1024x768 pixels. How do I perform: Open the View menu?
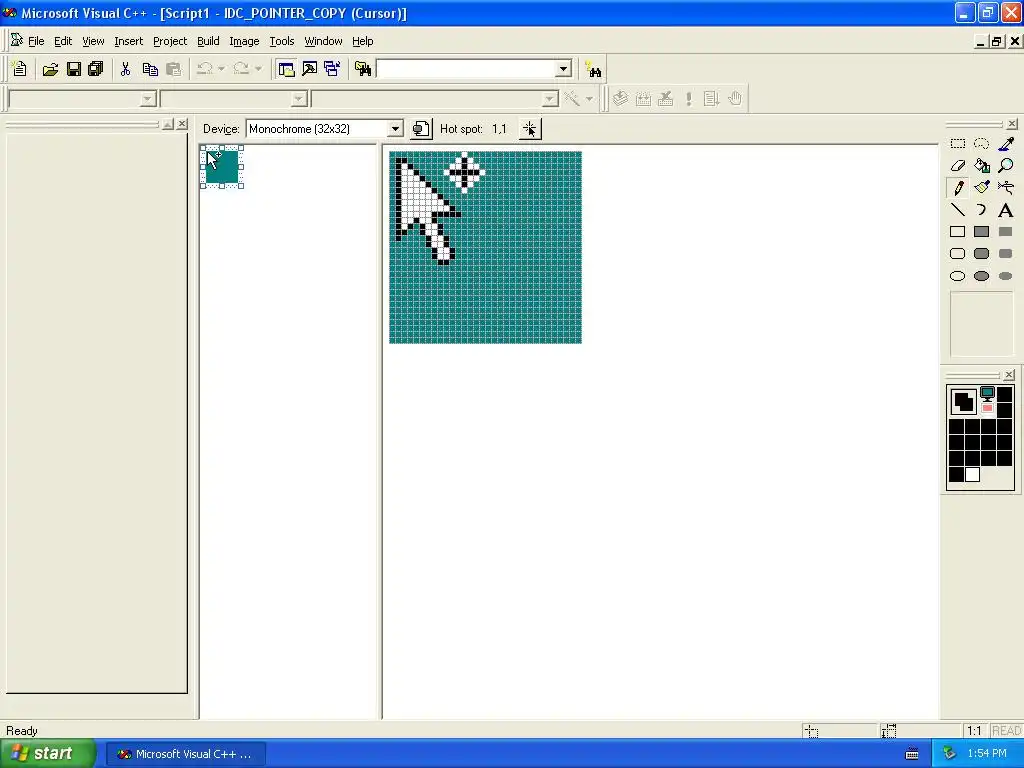[x=93, y=41]
